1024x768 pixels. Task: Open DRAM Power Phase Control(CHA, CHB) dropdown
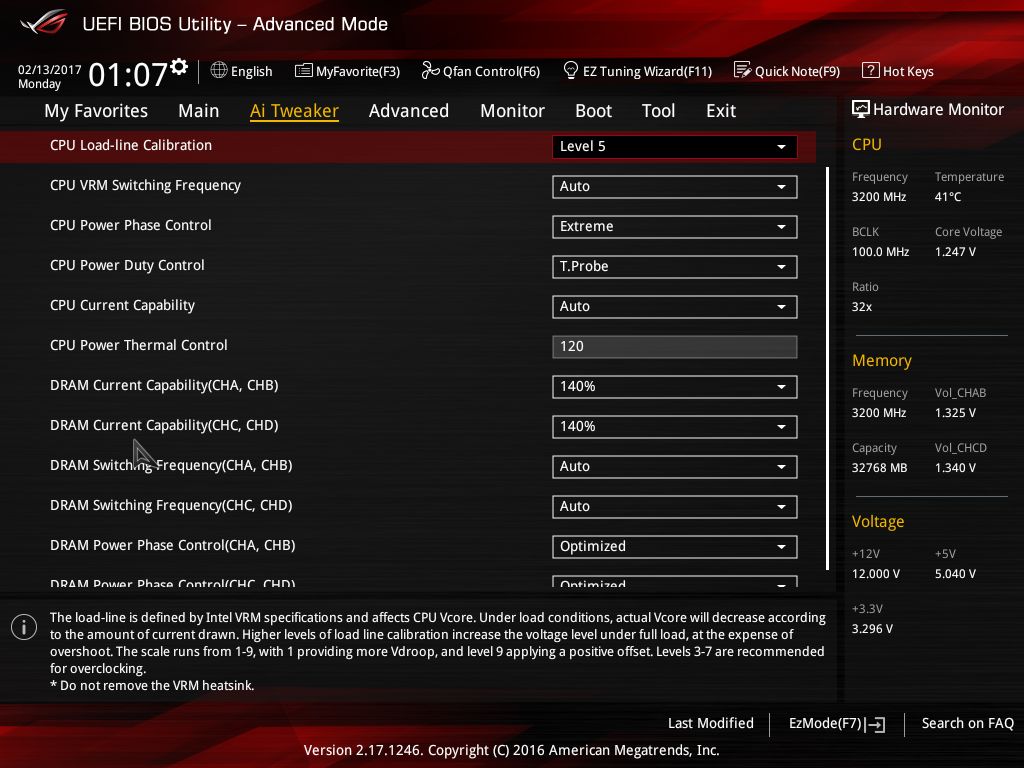675,547
